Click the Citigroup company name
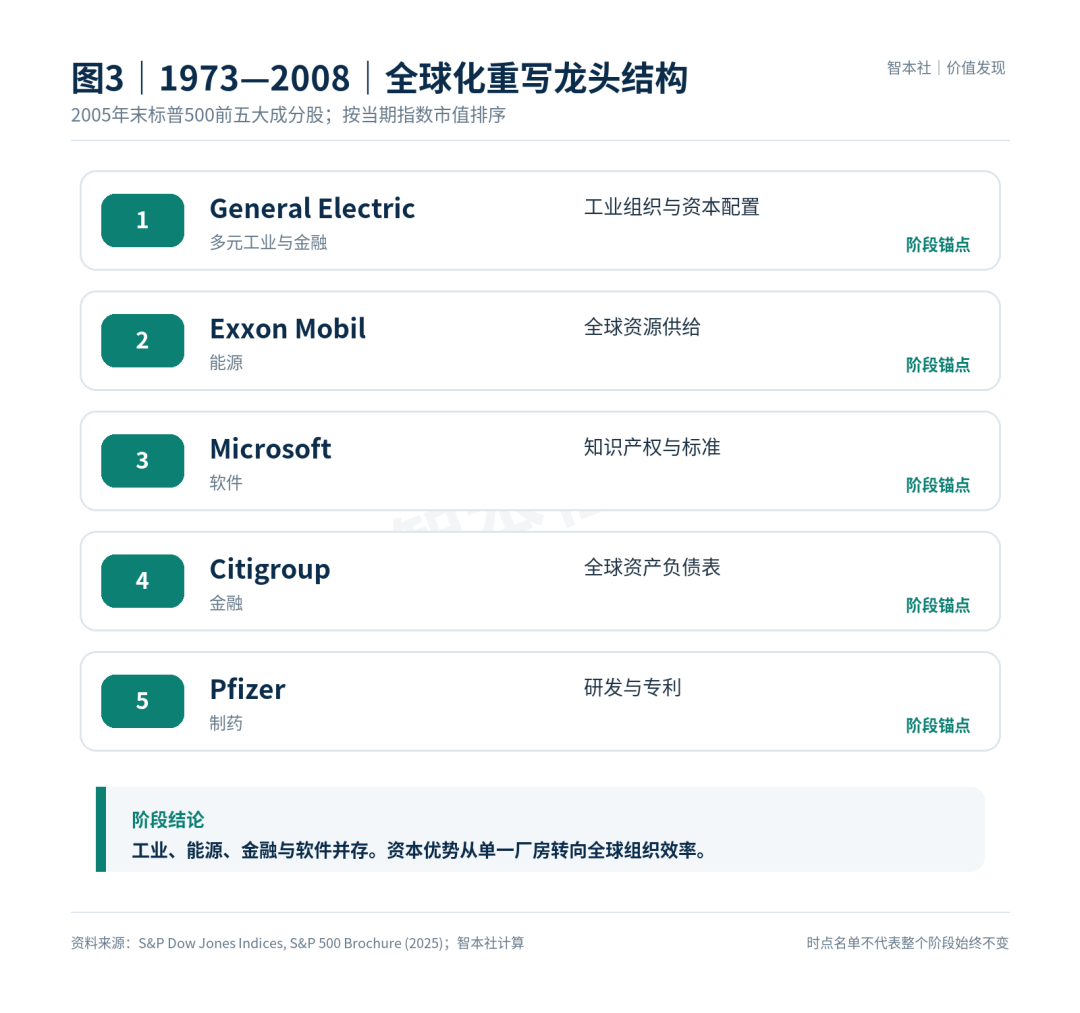1080x1013 pixels. (x=270, y=570)
